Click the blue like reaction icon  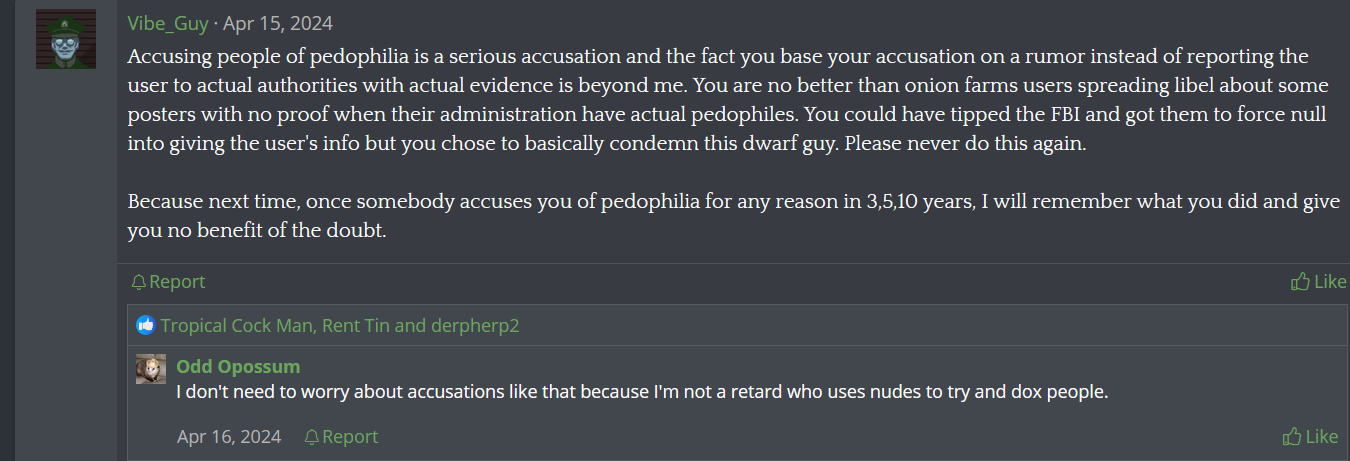click(146, 325)
